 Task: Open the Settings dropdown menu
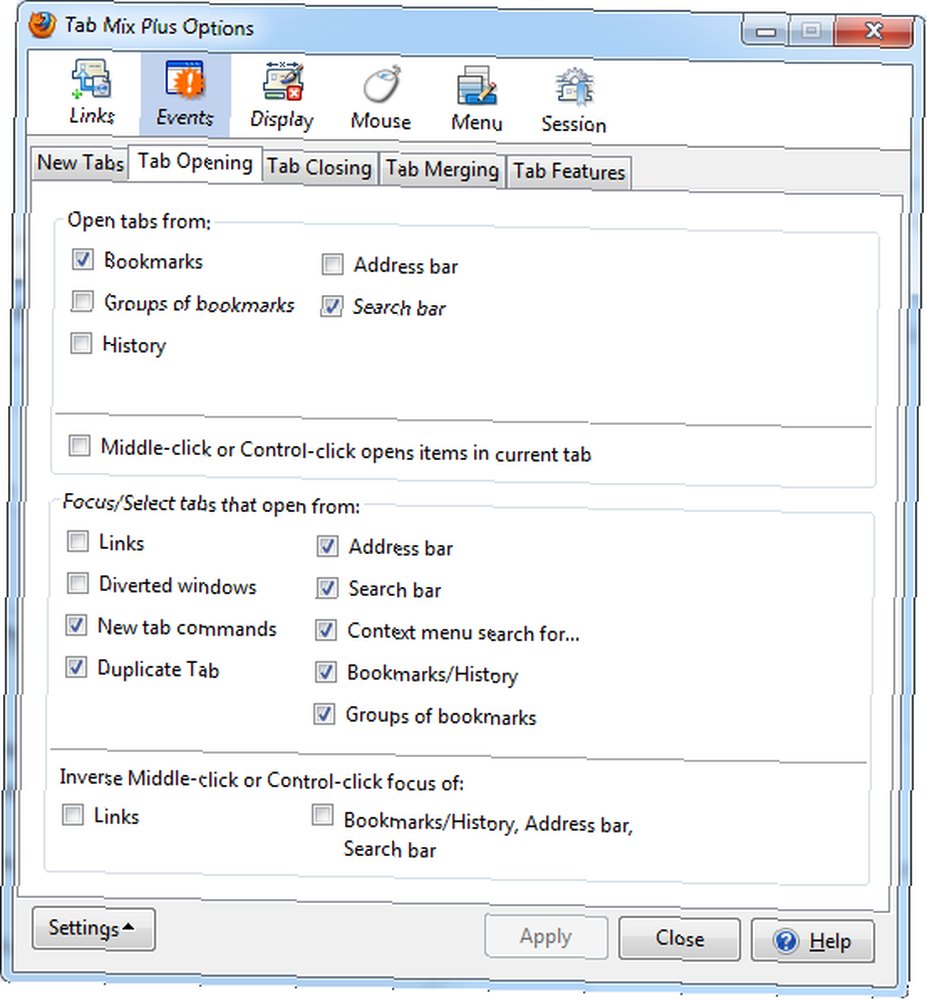click(93, 929)
